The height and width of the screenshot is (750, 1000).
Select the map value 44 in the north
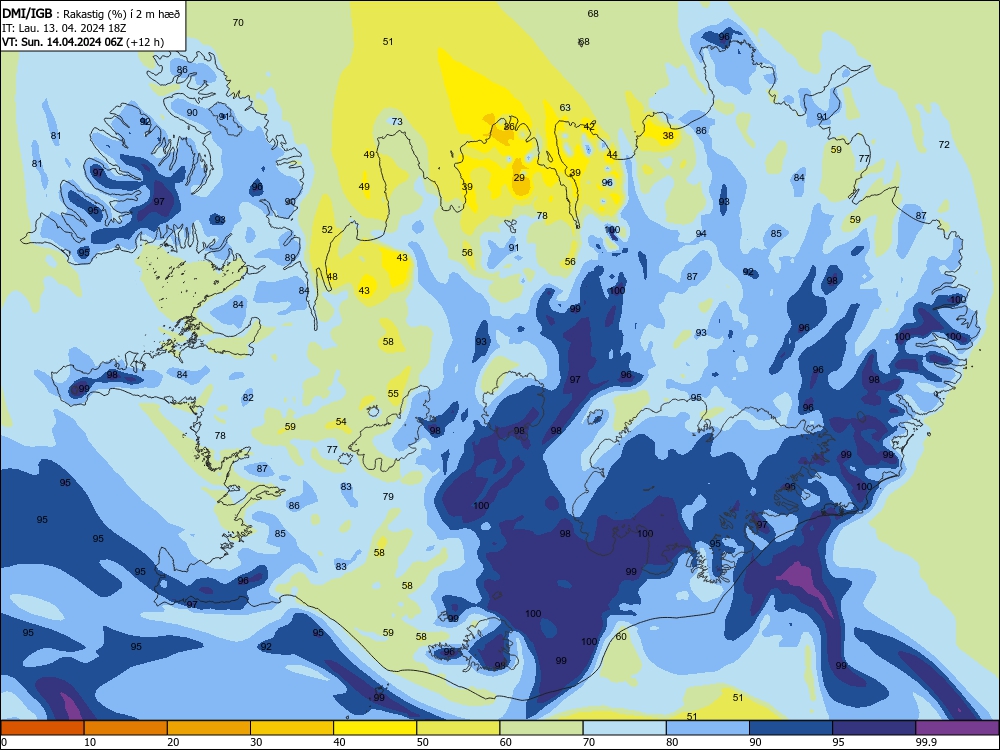coord(612,154)
